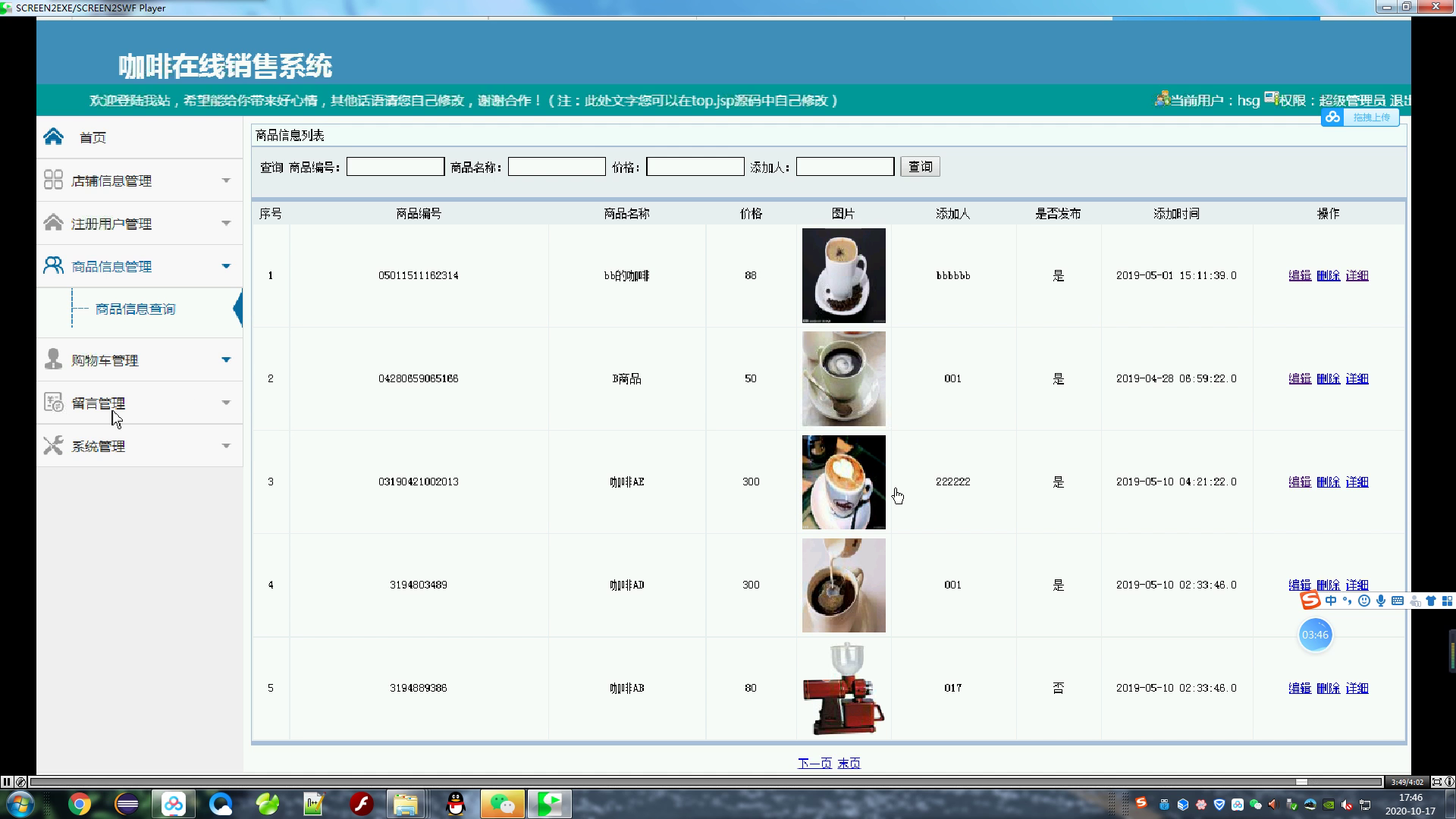
Task: Click the current user avatar icon in header
Action: pyautogui.click(x=1162, y=99)
